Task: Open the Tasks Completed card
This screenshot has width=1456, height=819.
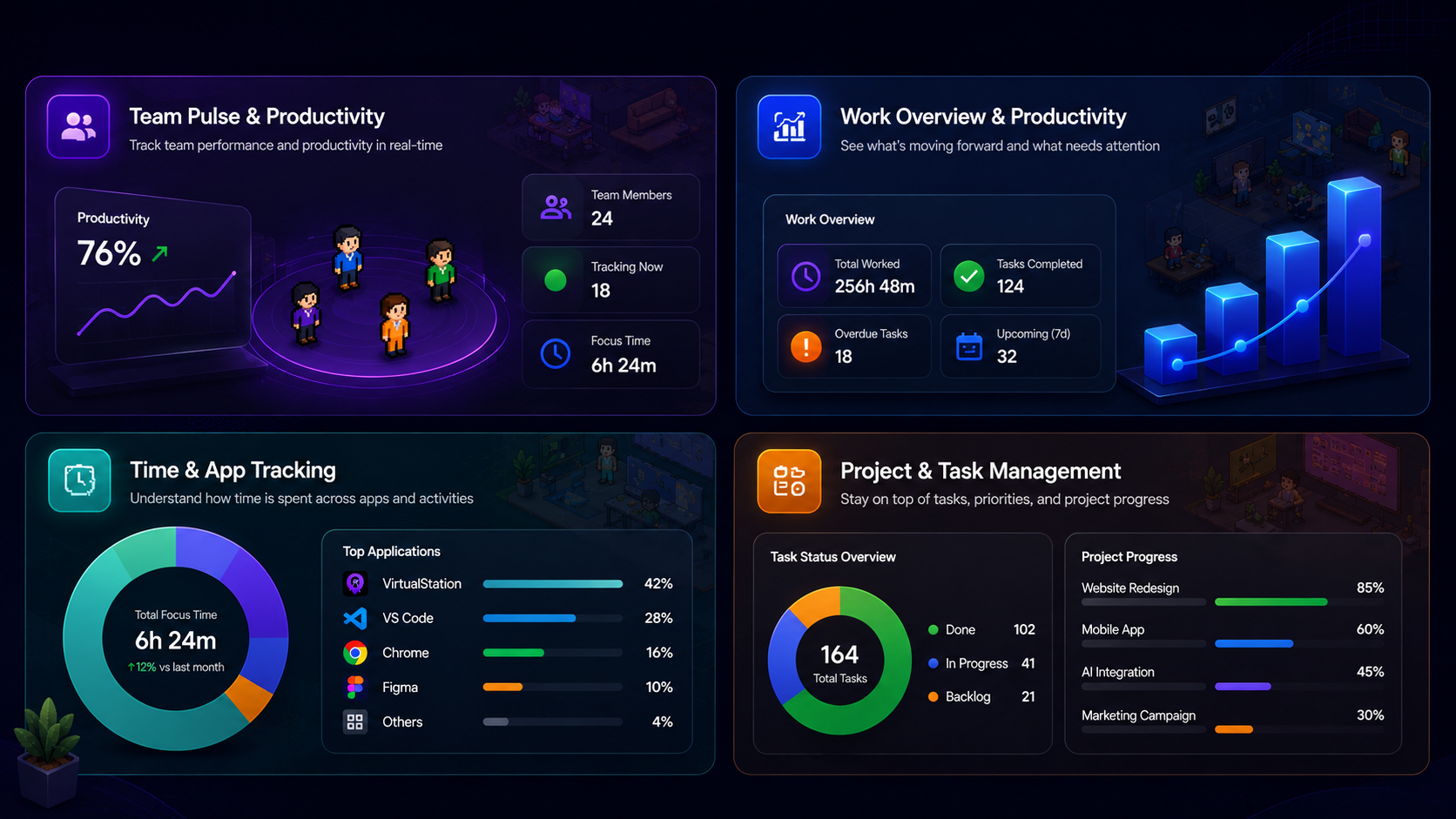Action: click(x=1021, y=276)
